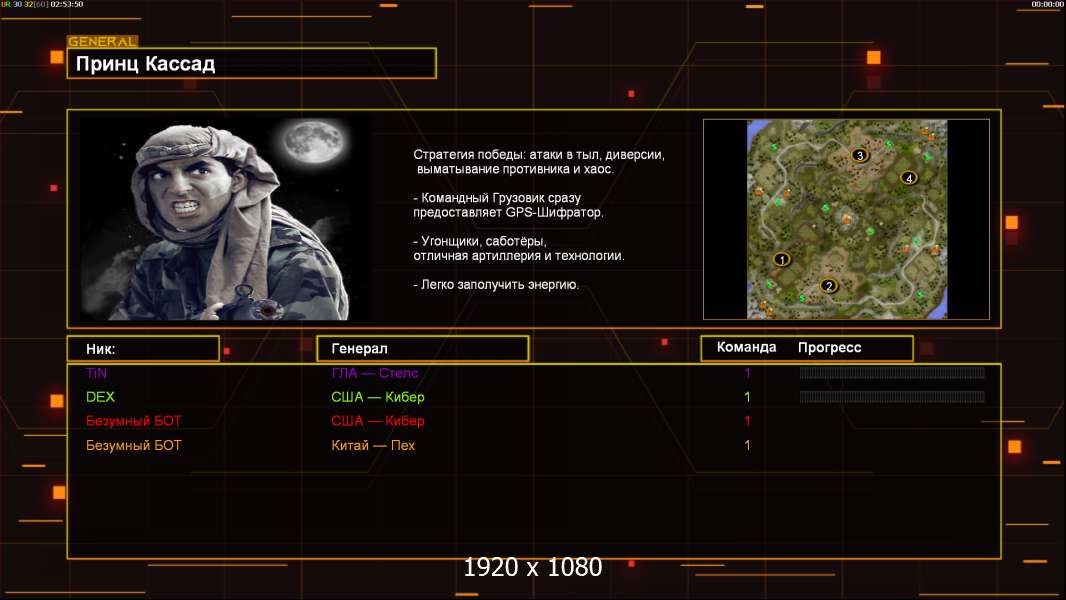Image resolution: width=1066 pixels, height=600 pixels.
Task: Select start position 2 on the minimap
Action: (828, 286)
